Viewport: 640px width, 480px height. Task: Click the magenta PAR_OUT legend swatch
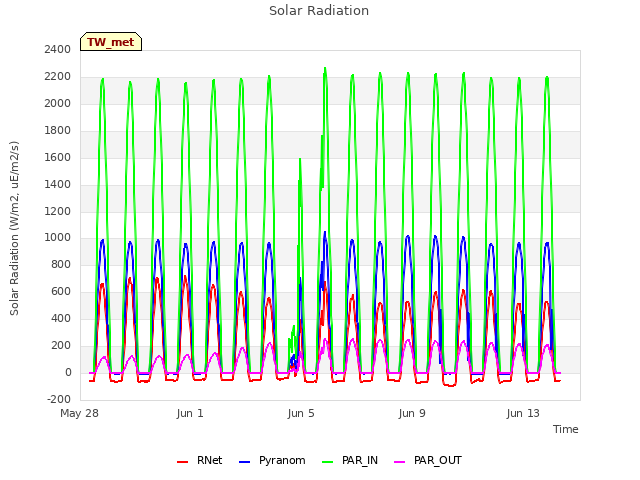[x=400, y=462]
